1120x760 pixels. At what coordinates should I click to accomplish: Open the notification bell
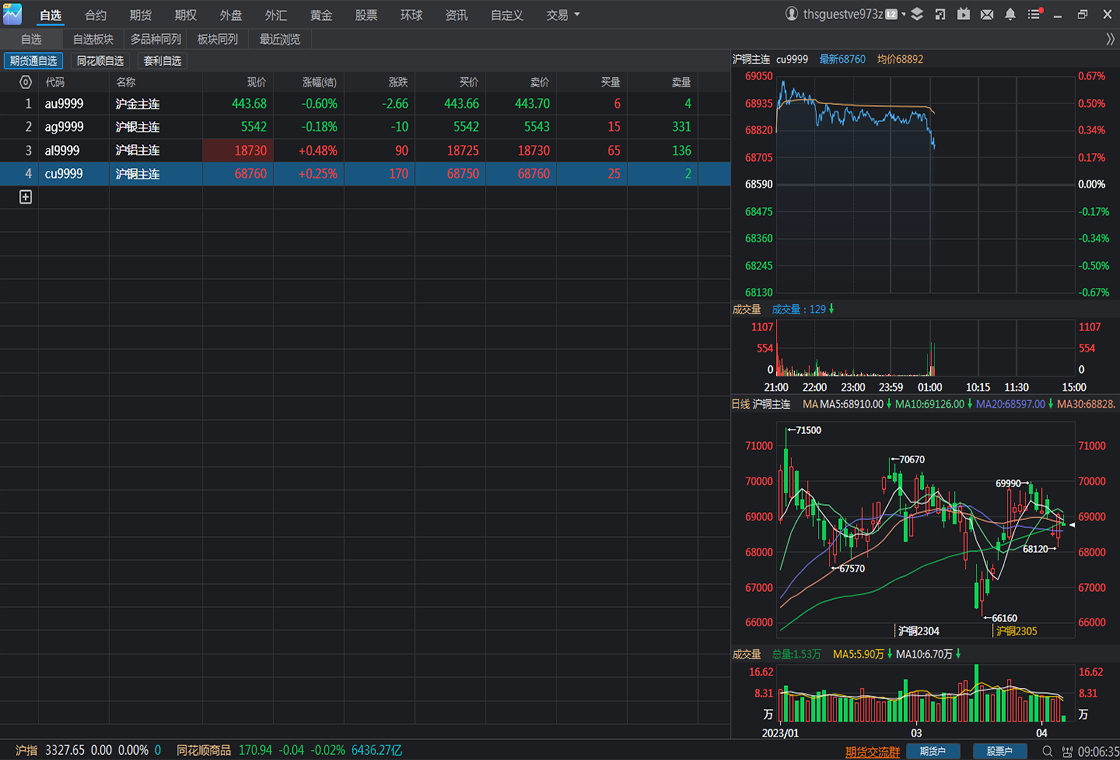click(x=1010, y=14)
